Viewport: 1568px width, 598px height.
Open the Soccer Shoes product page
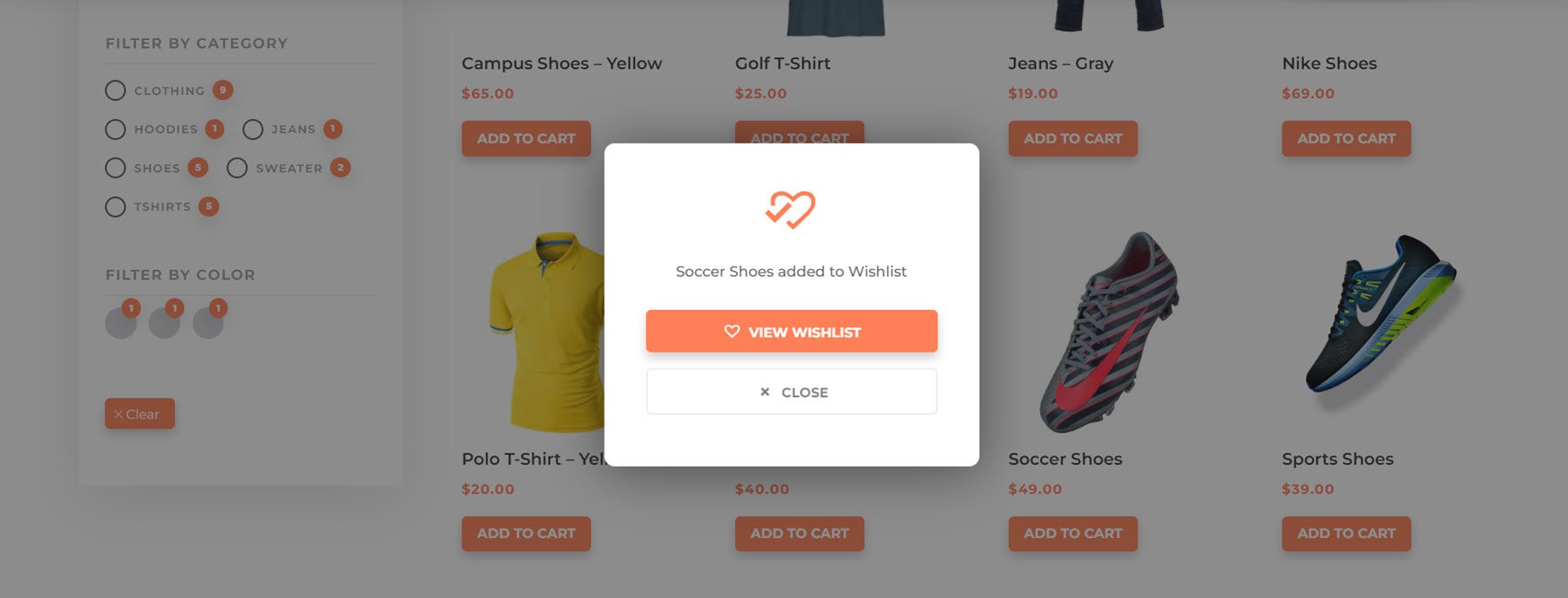tap(1064, 459)
